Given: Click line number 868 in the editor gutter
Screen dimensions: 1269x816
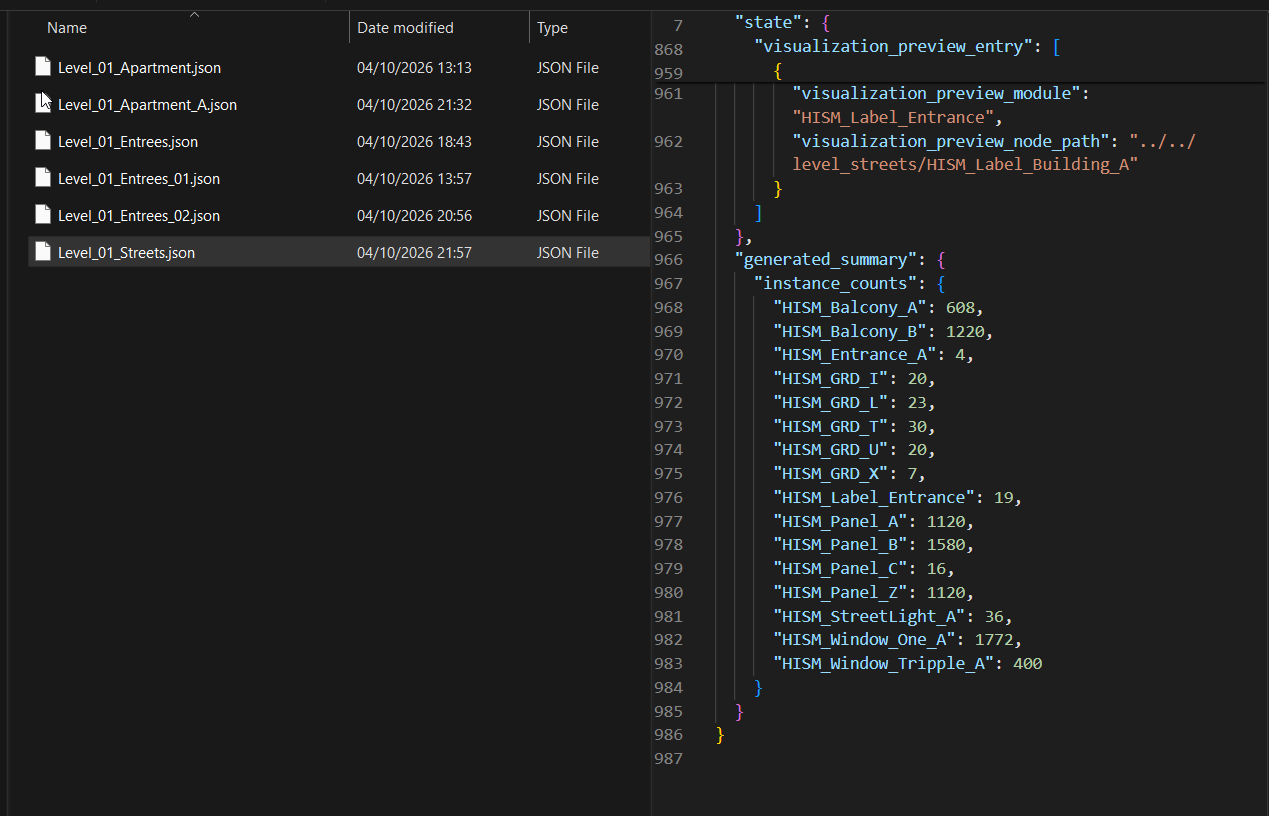Looking at the screenshot, I should pyautogui.click(x=668, y=49).
